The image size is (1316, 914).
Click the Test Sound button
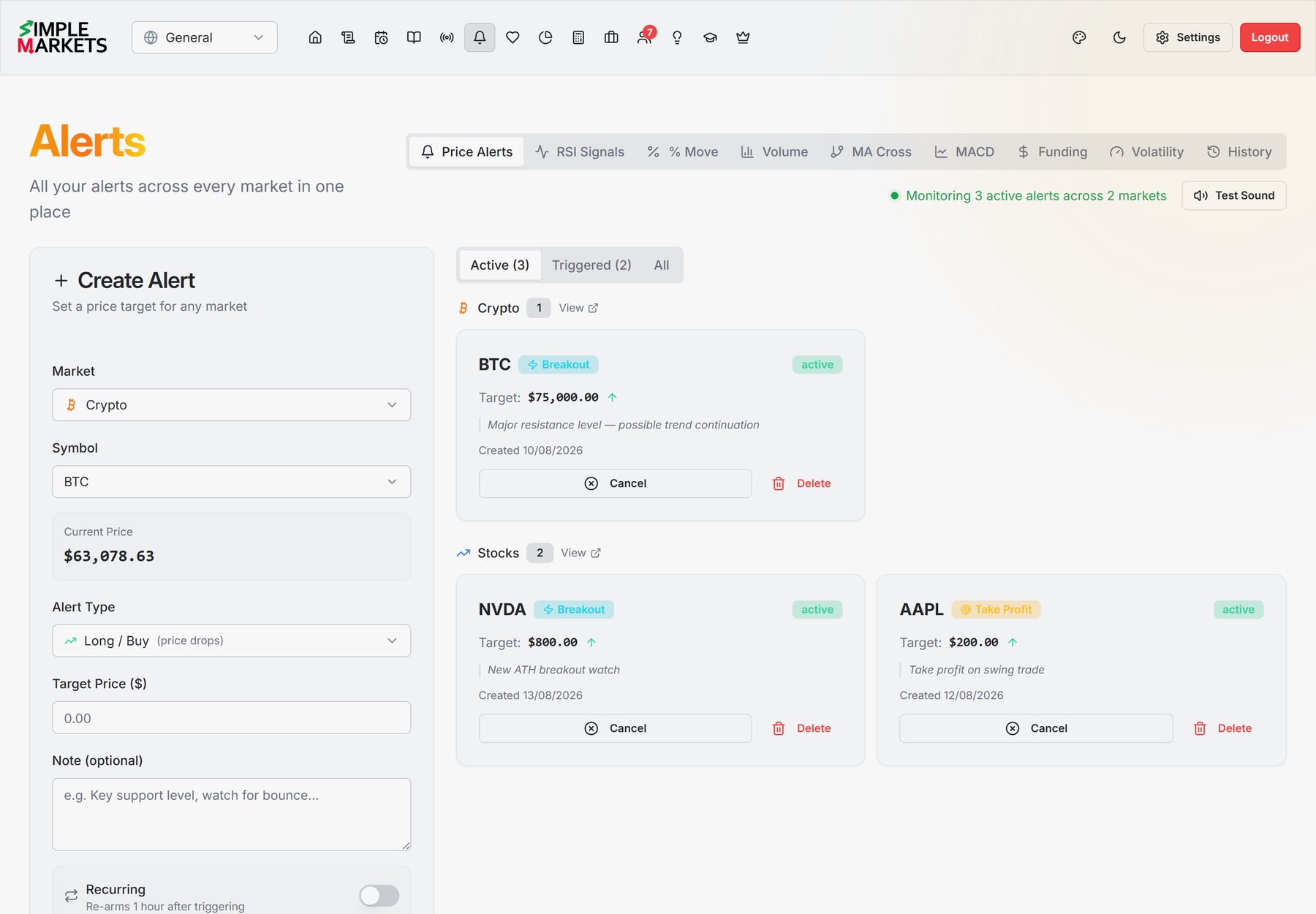1234,195
